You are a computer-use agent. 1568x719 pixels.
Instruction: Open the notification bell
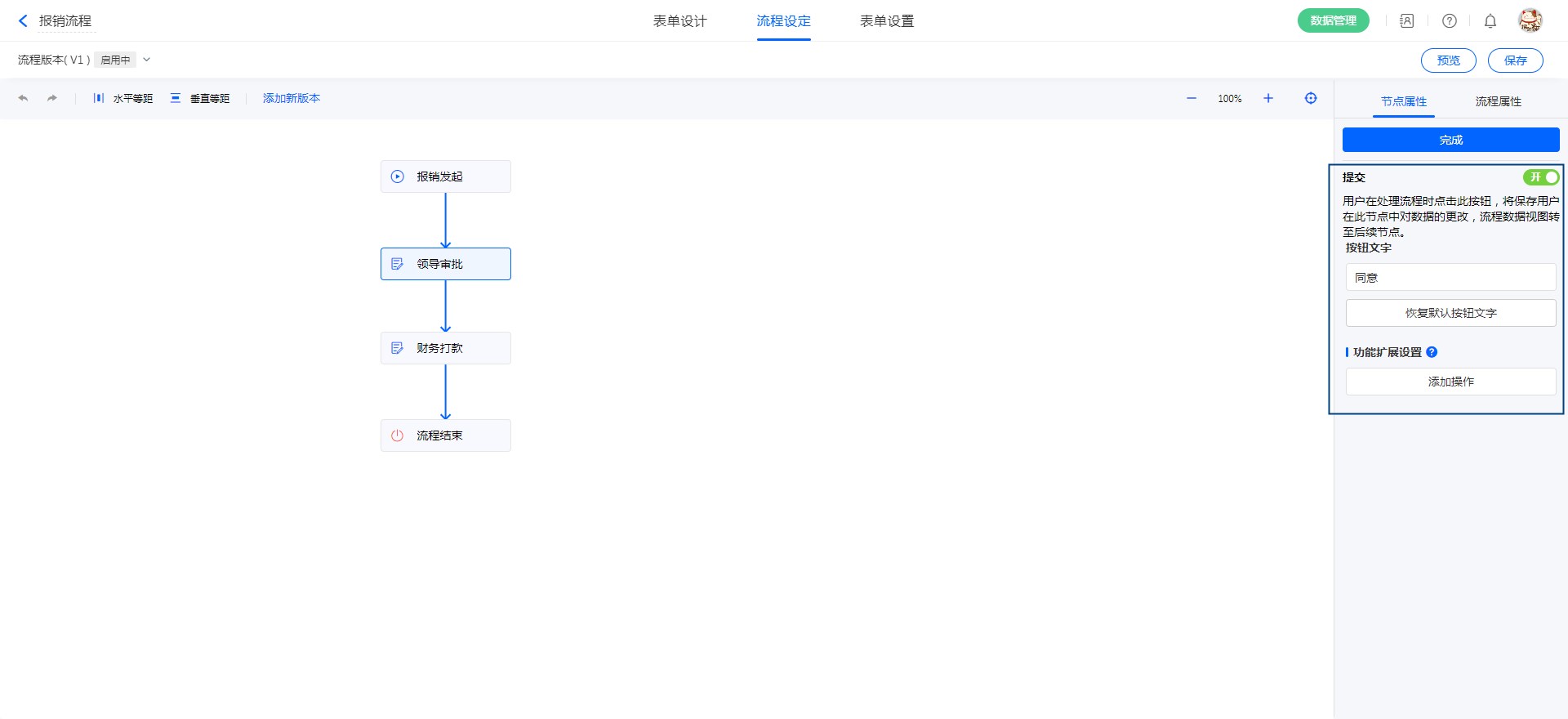pyautogui.click(x=1490, y=21)
